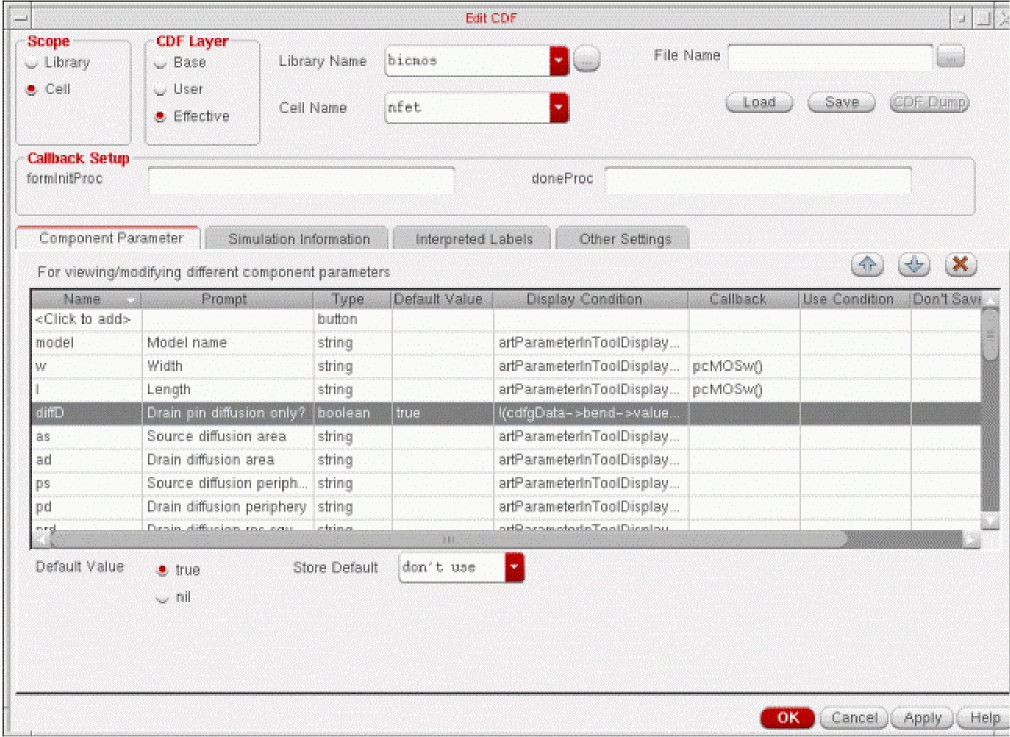Open the Interpreted Labels tab
The image size is (1010, 737).
pyautogui.click(x=468, y=239)
